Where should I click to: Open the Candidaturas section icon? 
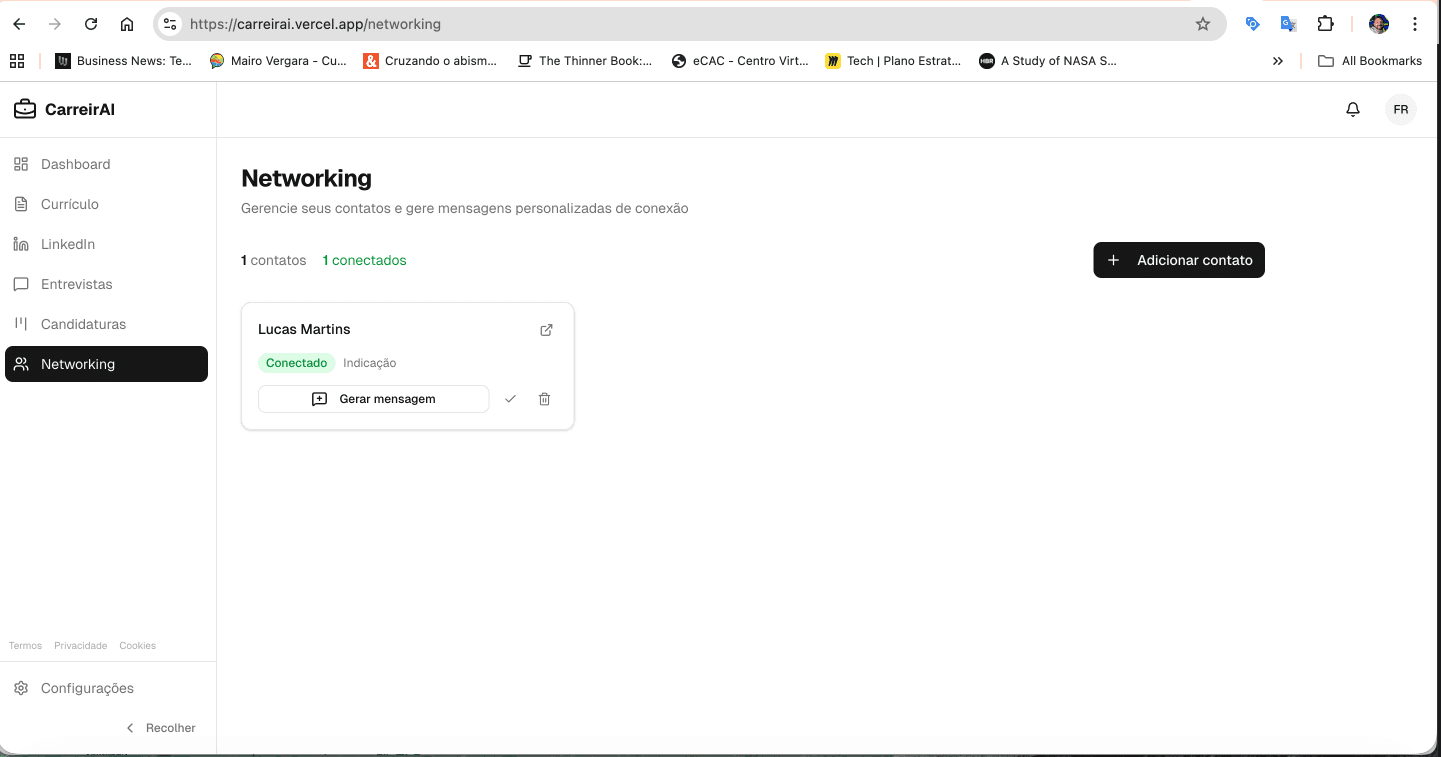[x=21, y=324]
